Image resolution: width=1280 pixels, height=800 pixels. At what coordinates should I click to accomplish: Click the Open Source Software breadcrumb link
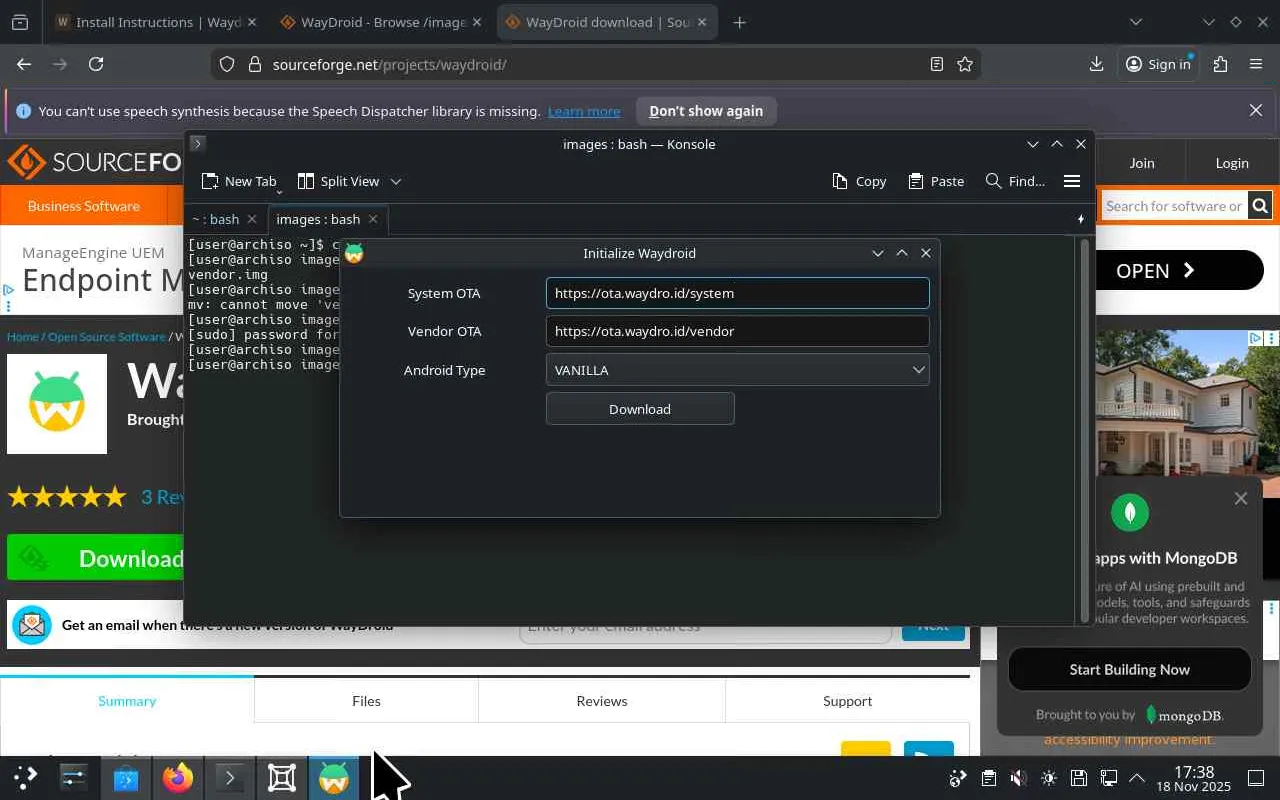[107, 337]
